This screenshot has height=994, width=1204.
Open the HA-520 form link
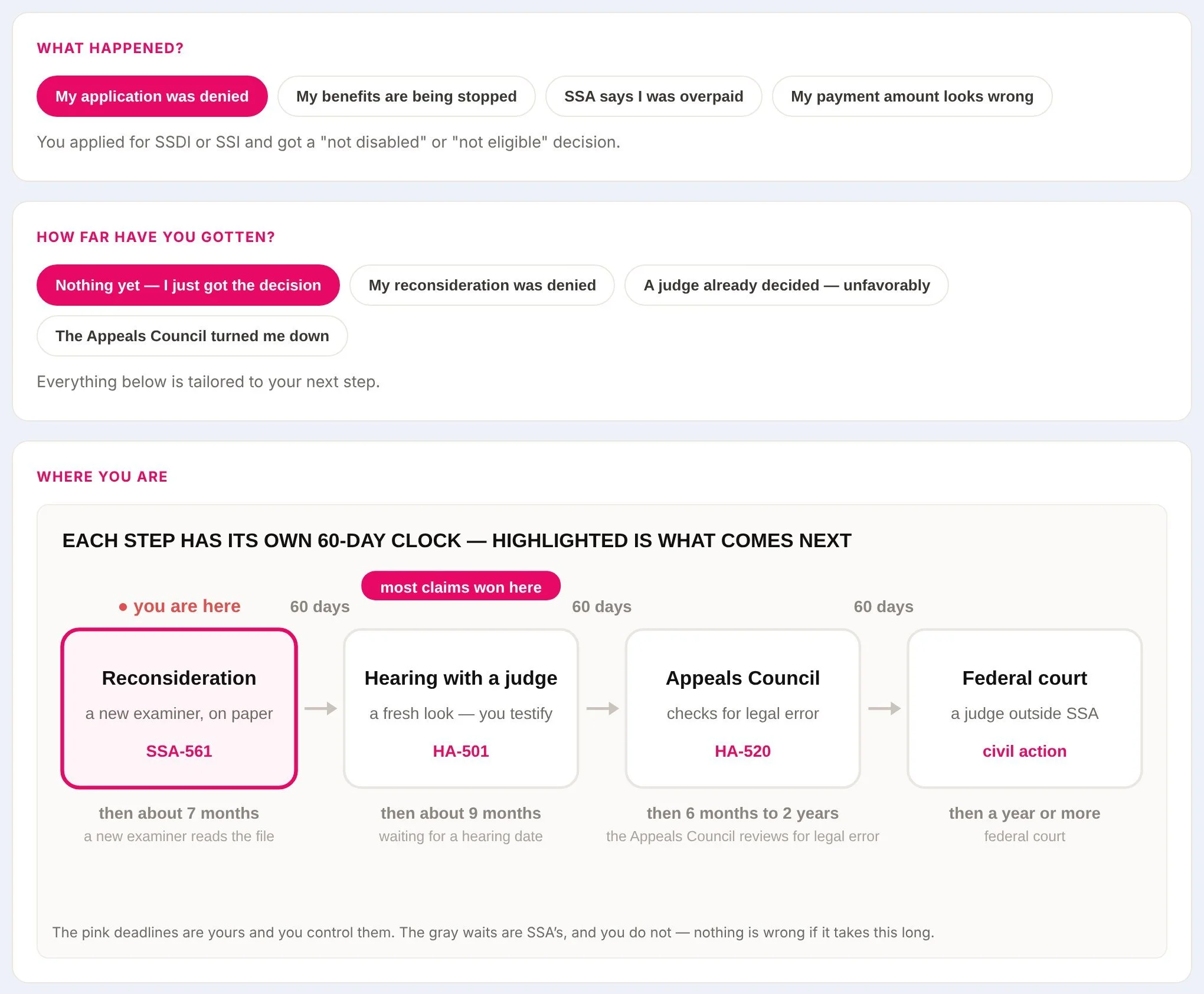pos(742,751)
